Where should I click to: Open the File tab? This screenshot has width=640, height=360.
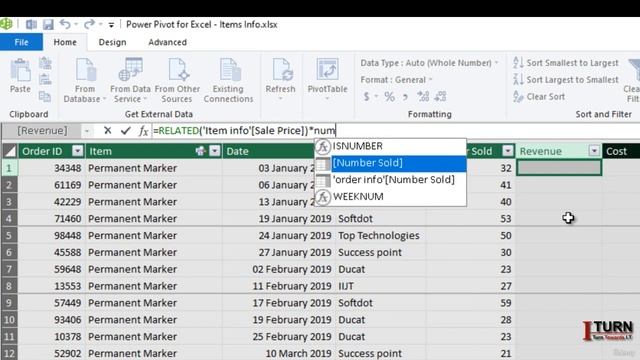(x=21, y=42)
